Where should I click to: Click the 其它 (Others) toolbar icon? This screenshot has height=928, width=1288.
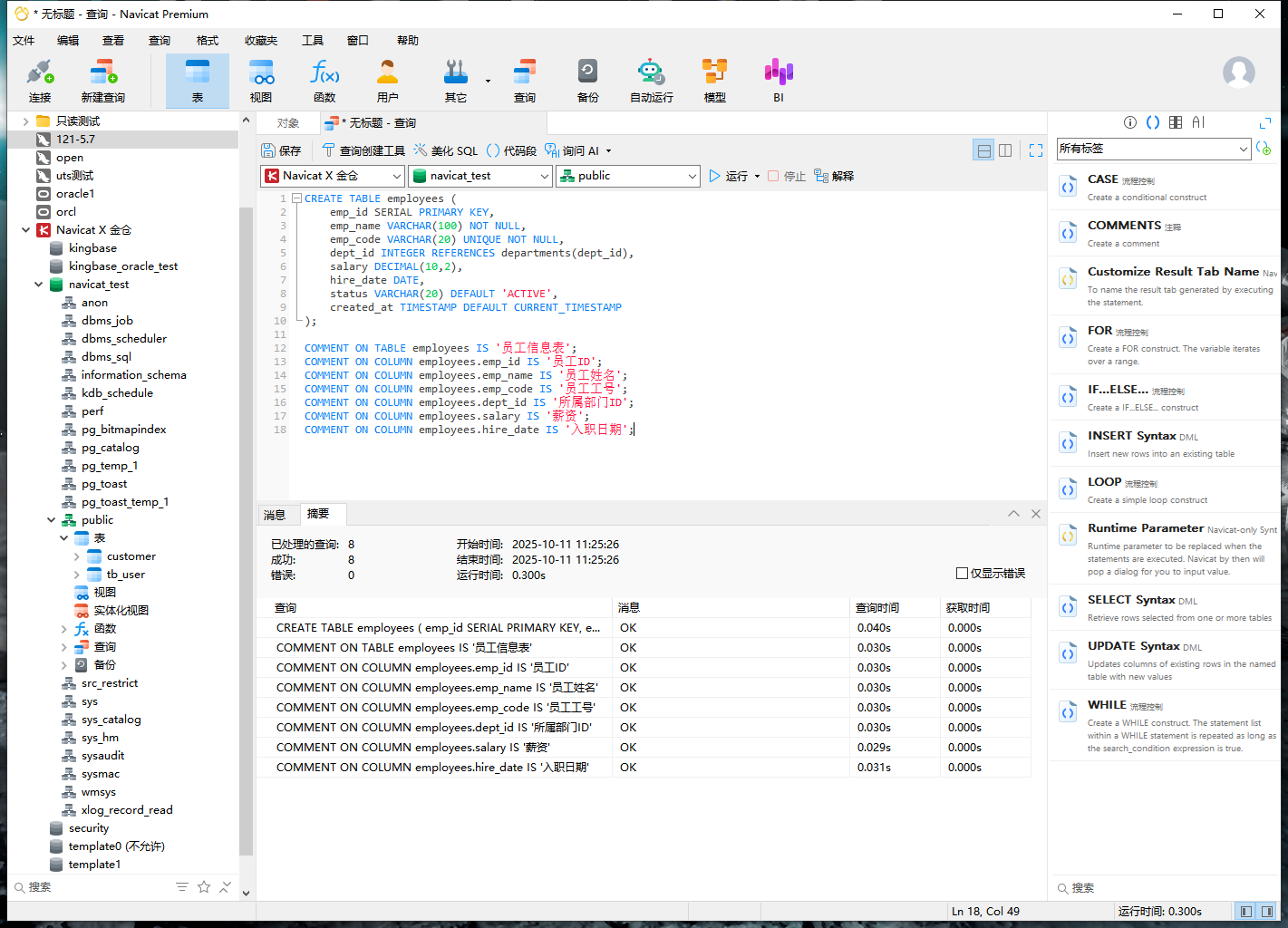[456, 81]
